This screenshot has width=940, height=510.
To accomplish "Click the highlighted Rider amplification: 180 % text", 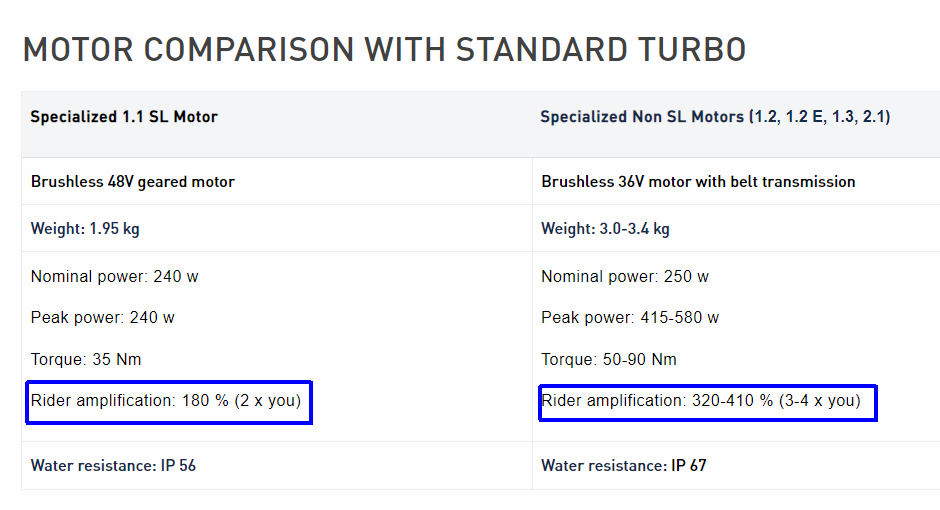I will 166,401.
